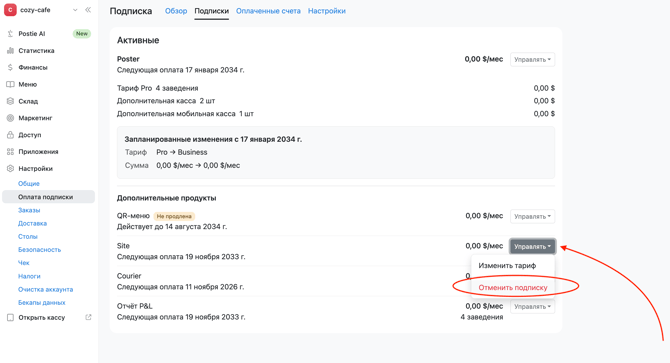Choose Изменить тариф in the dropdown menu

[507, 266]
